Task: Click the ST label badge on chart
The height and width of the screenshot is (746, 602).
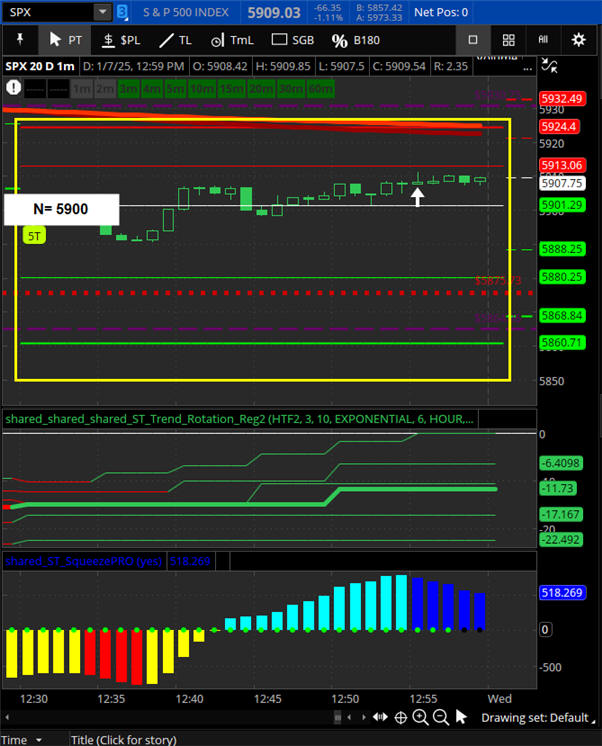Action: [34, 236]
